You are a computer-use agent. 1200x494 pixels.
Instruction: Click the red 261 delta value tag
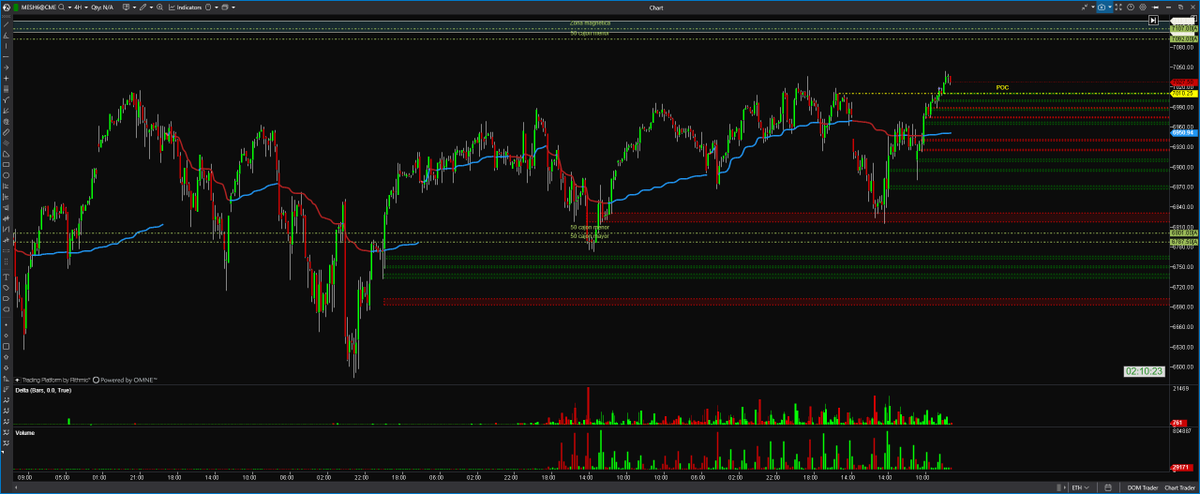coord(1180,424)
